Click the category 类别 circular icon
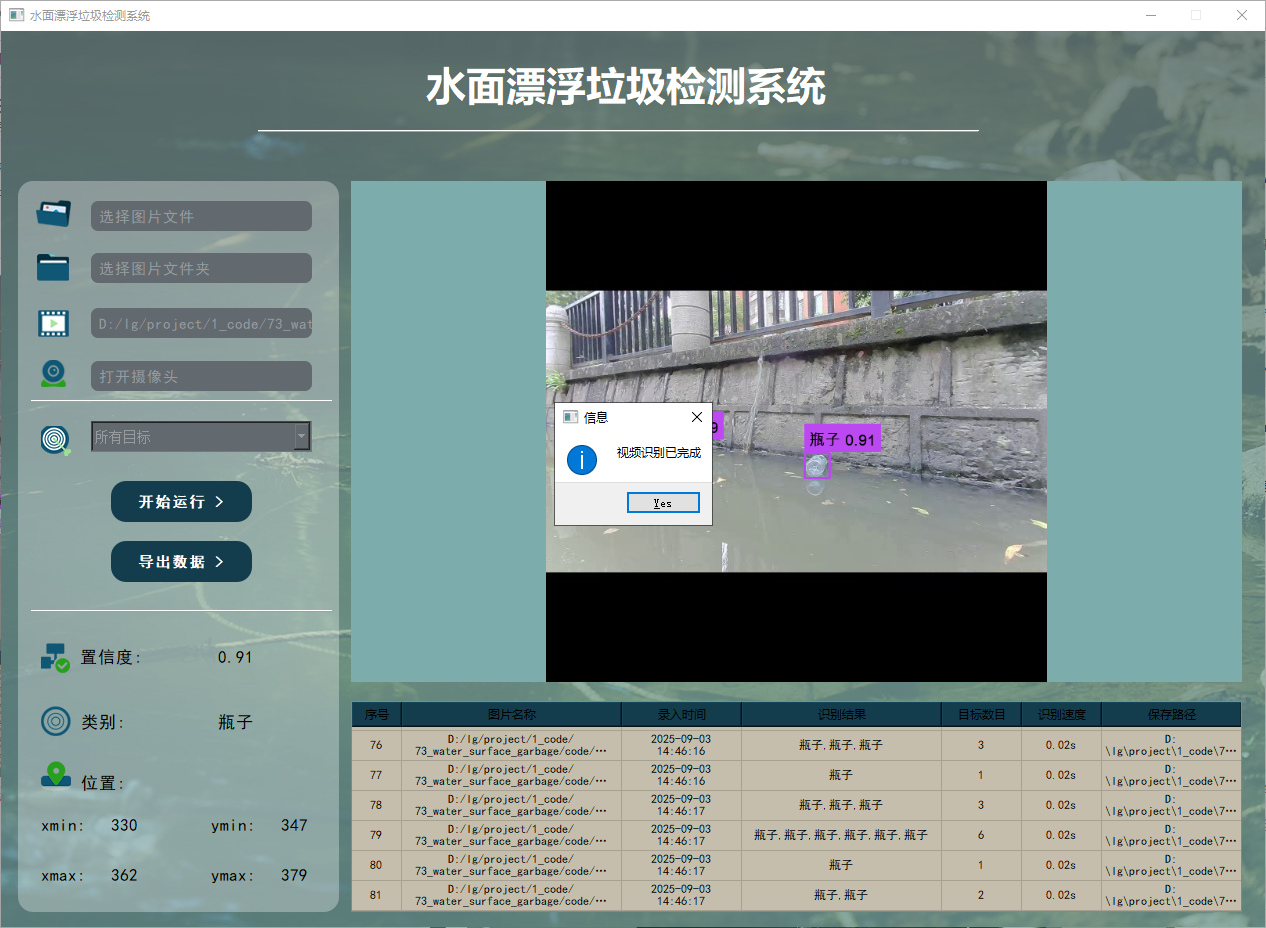The width and height of the screenshot is (1266, 928). pyautogui.click(x=56, y=721)
